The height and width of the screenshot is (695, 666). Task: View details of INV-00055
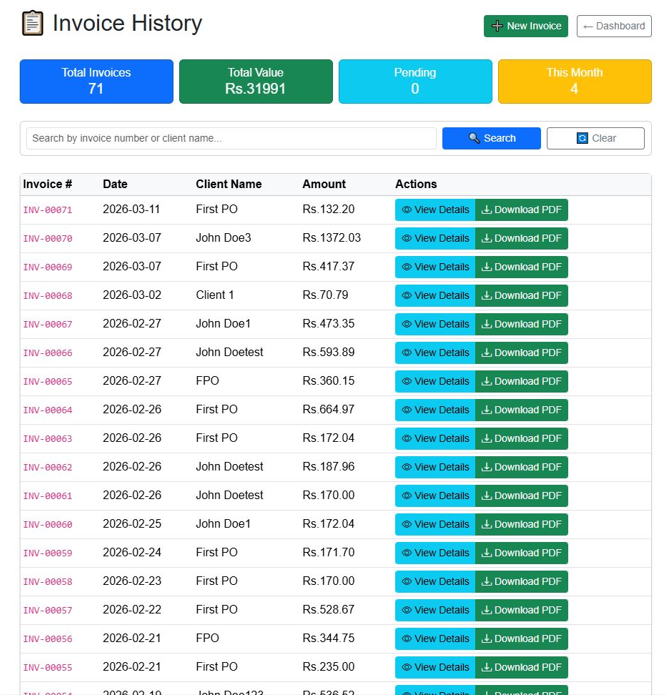point(435,667)
